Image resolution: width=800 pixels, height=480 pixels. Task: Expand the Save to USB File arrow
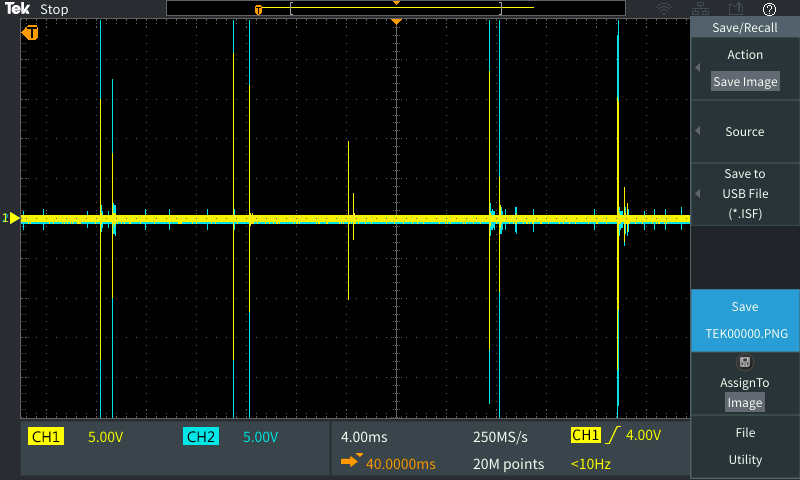697,194
